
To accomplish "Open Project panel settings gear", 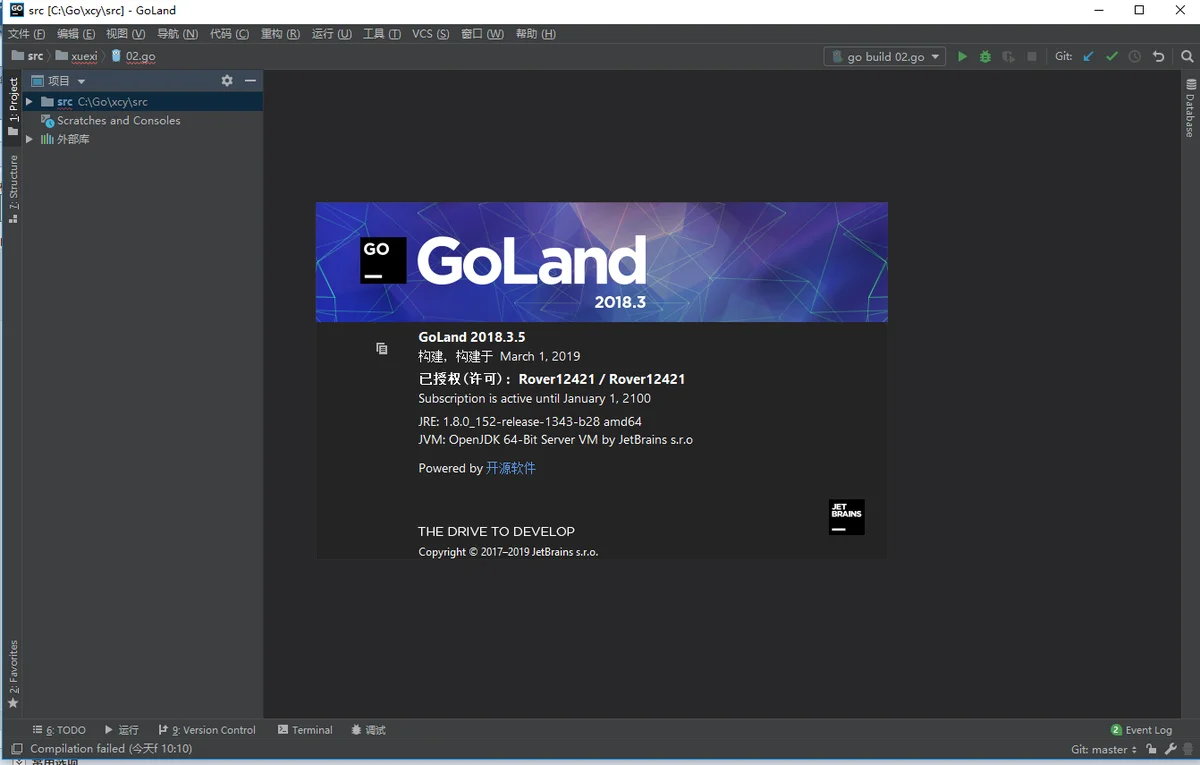I will [x=227, y=81].
